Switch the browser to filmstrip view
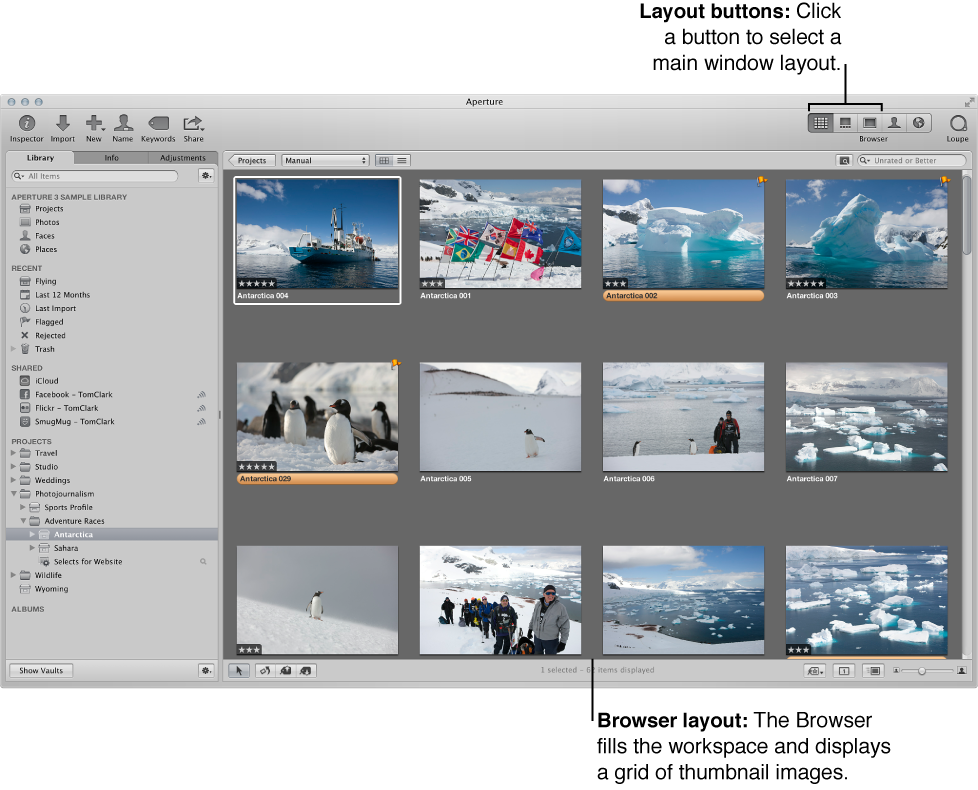 845,122
